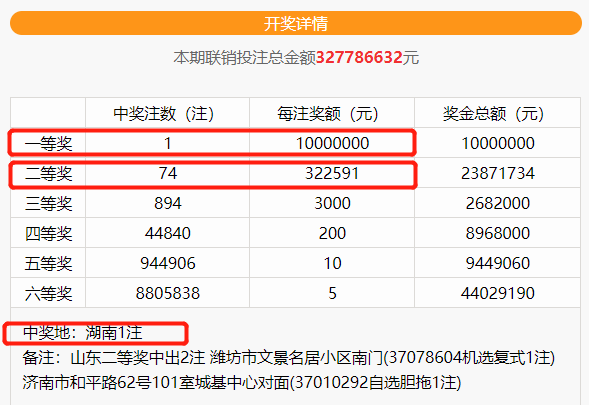Select the 六等奖 row label

click(48, 294)
